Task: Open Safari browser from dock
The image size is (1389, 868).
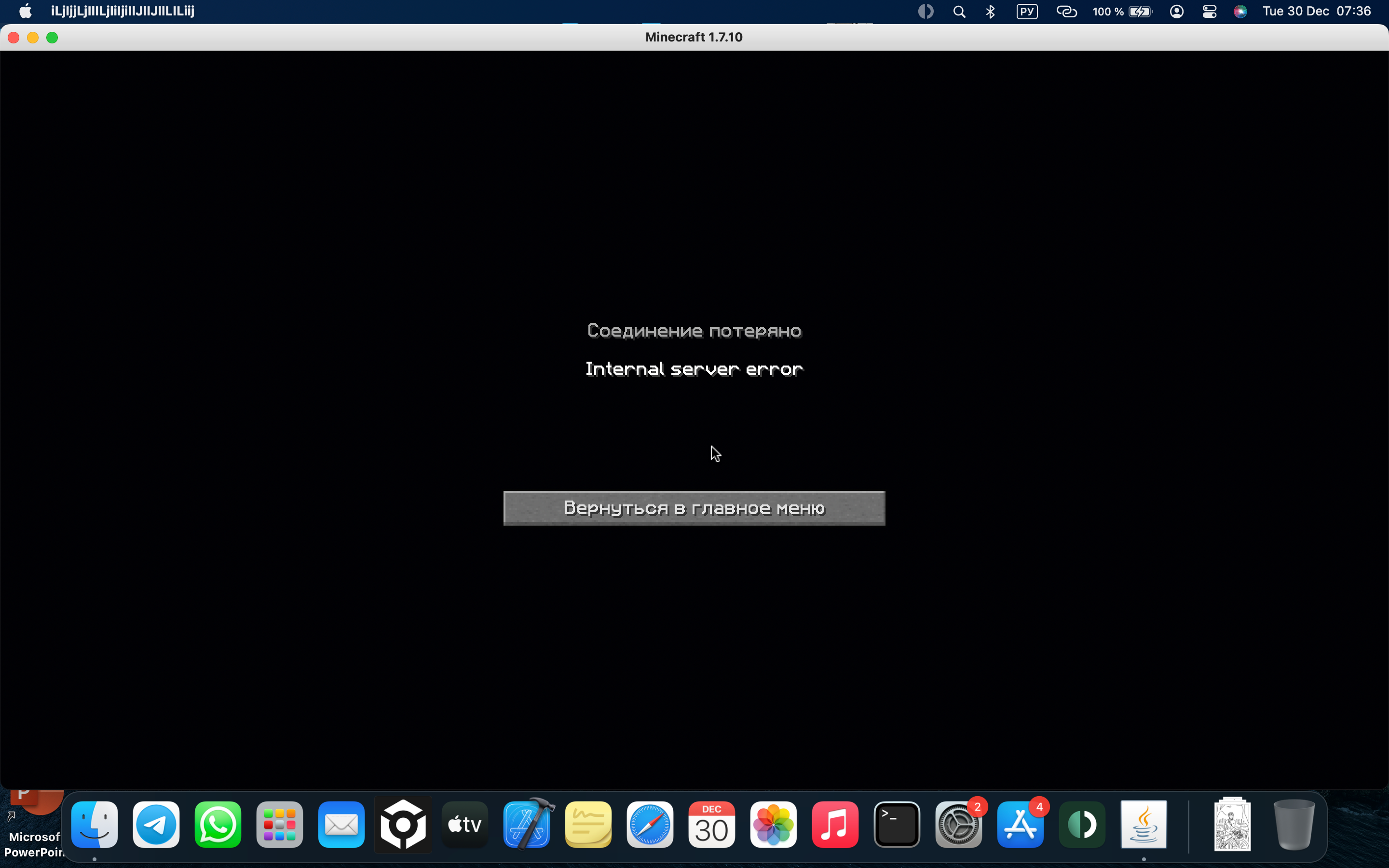Action: click(650, 825)
